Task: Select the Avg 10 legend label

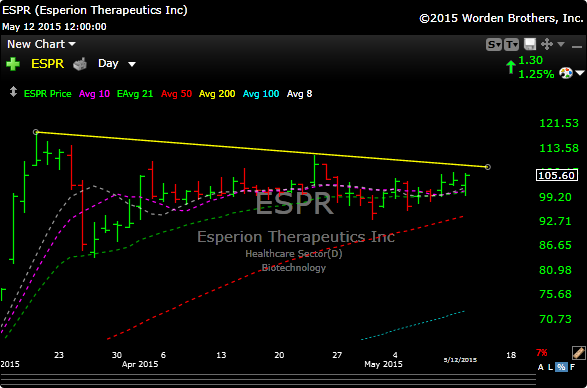Action: [94, 94]
